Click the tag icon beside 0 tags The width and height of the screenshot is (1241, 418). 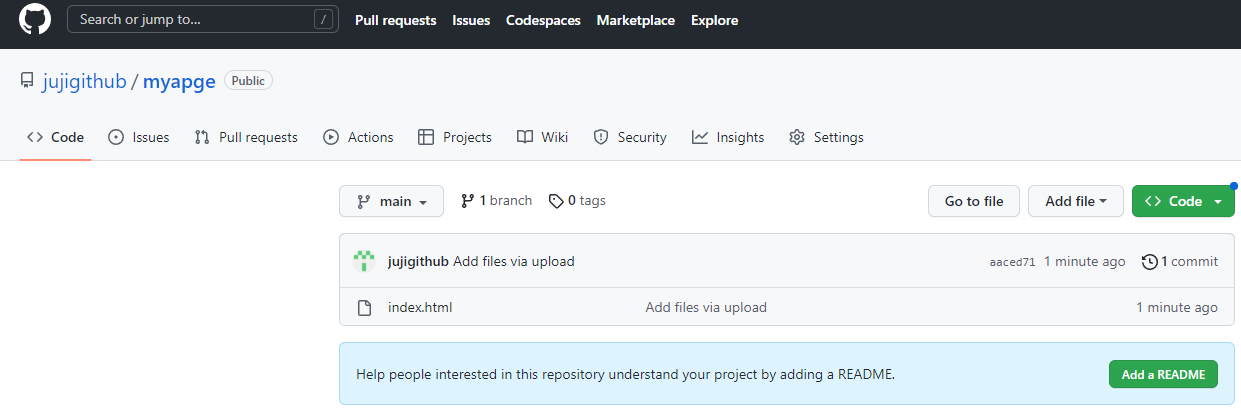pos(556,201)
